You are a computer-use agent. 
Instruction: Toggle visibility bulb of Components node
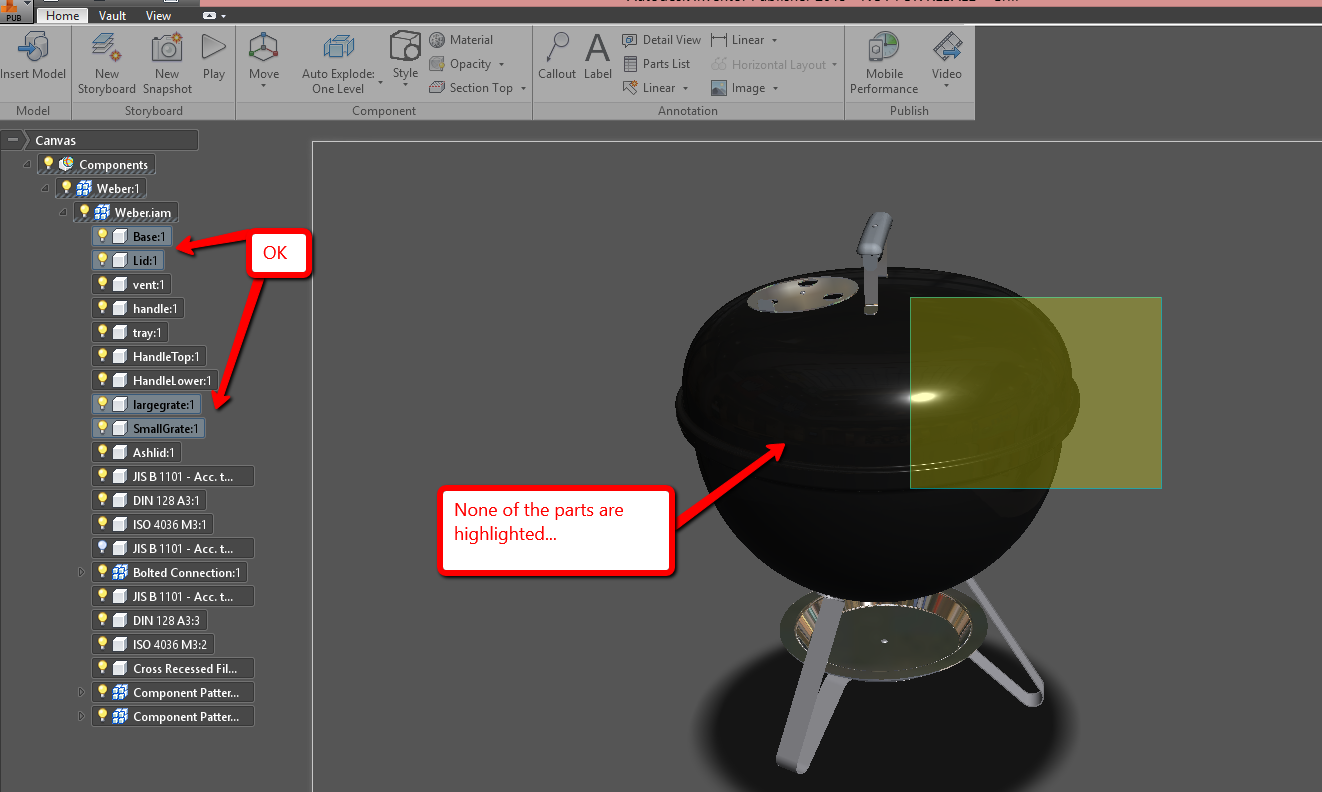coord(48,164)
